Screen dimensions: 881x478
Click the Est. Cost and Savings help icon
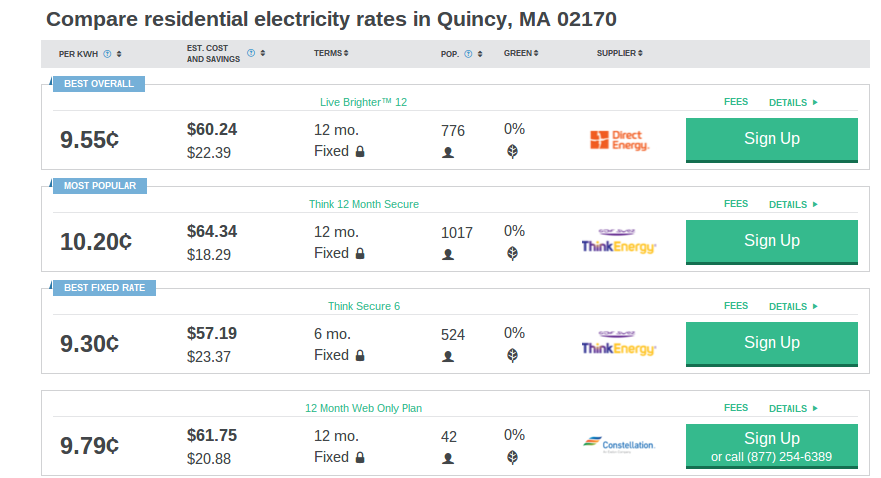251,53
